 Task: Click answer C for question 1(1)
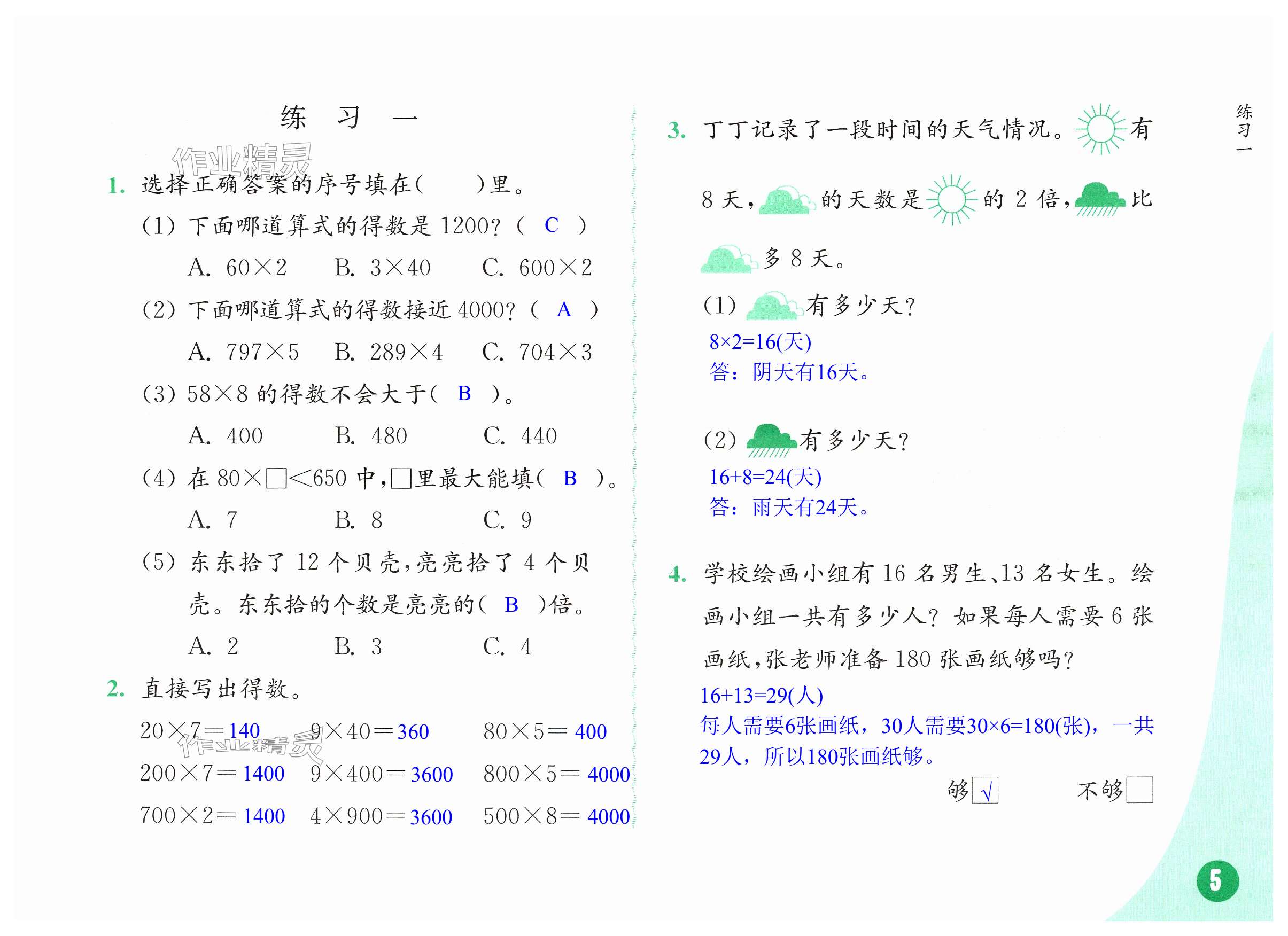552,225
